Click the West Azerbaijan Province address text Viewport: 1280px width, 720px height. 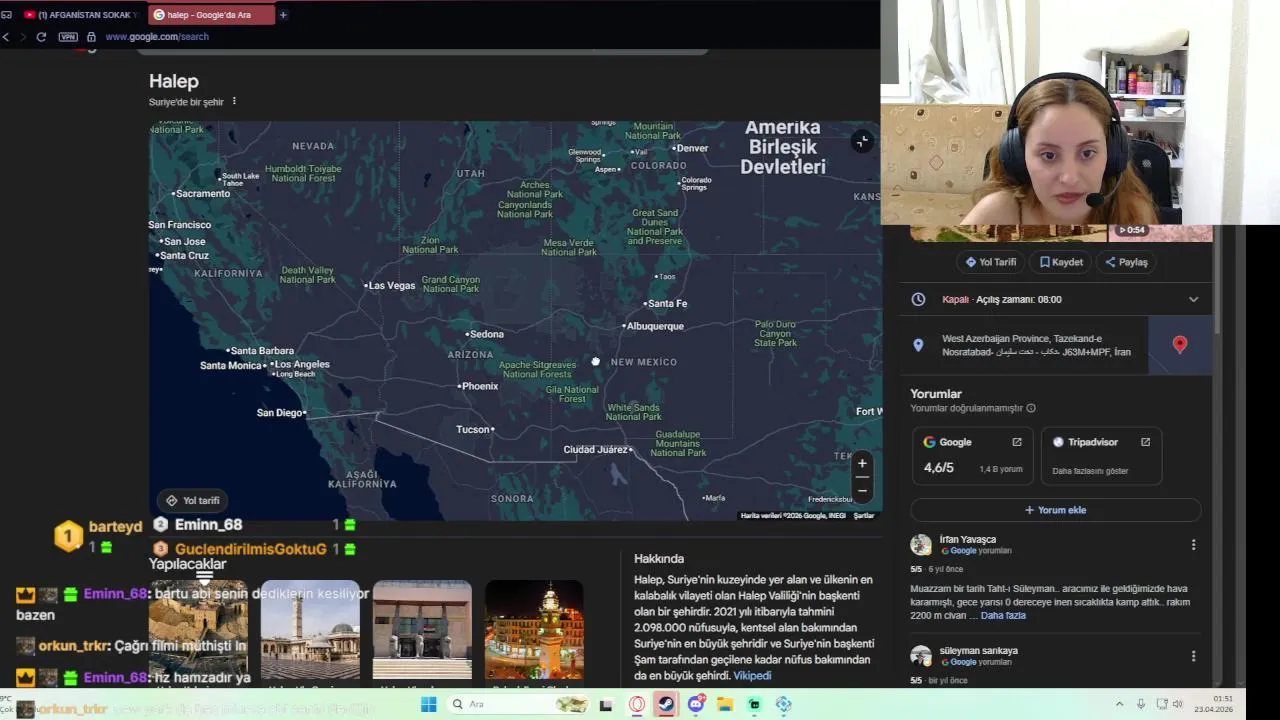click(1036, 345)
